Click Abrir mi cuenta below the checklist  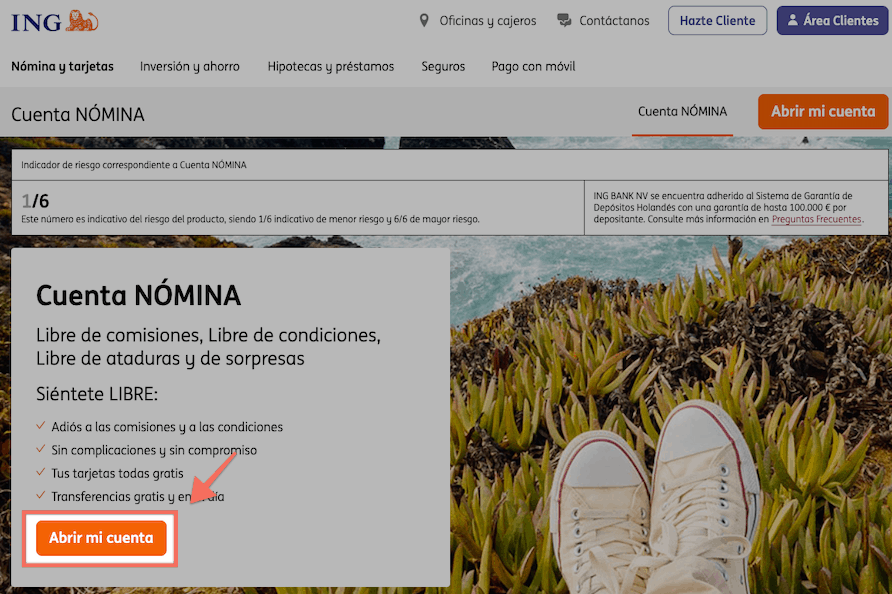pyautogui.click(x=101, y=538)
